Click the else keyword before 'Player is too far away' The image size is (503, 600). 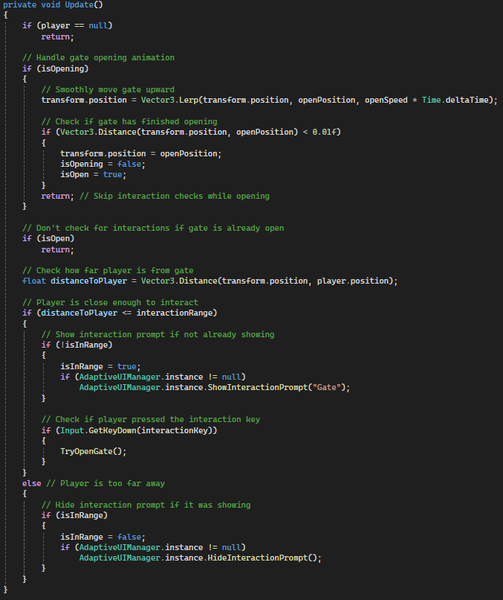[x=32, y=483]
